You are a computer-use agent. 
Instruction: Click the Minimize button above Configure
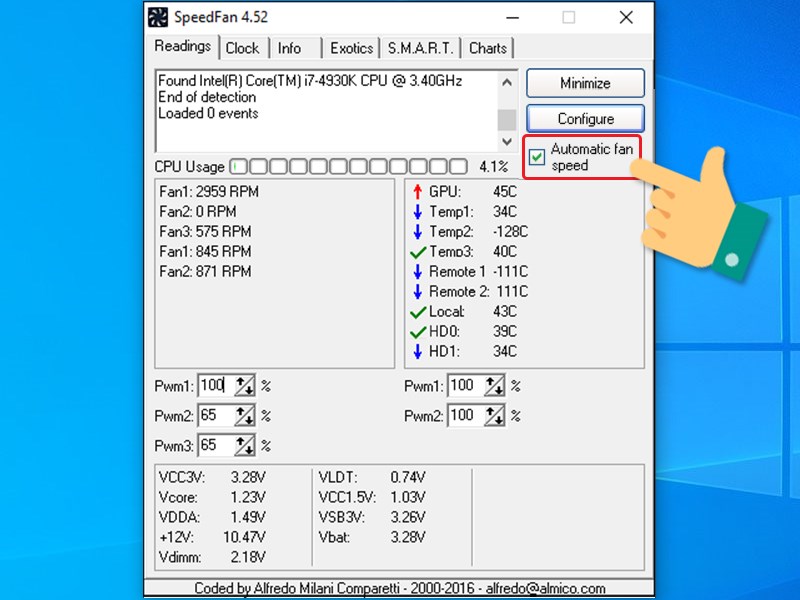pyautogui.click(x=585, y=83)
